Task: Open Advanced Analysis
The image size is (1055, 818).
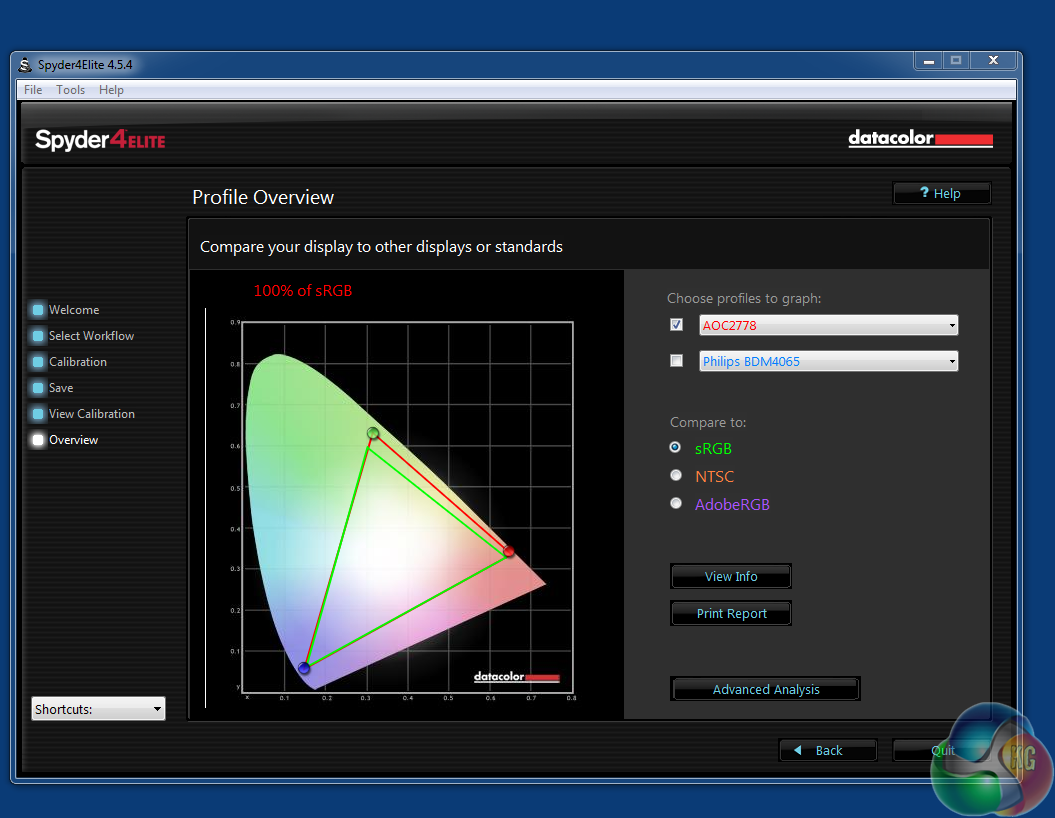Action: pos(765,689)
